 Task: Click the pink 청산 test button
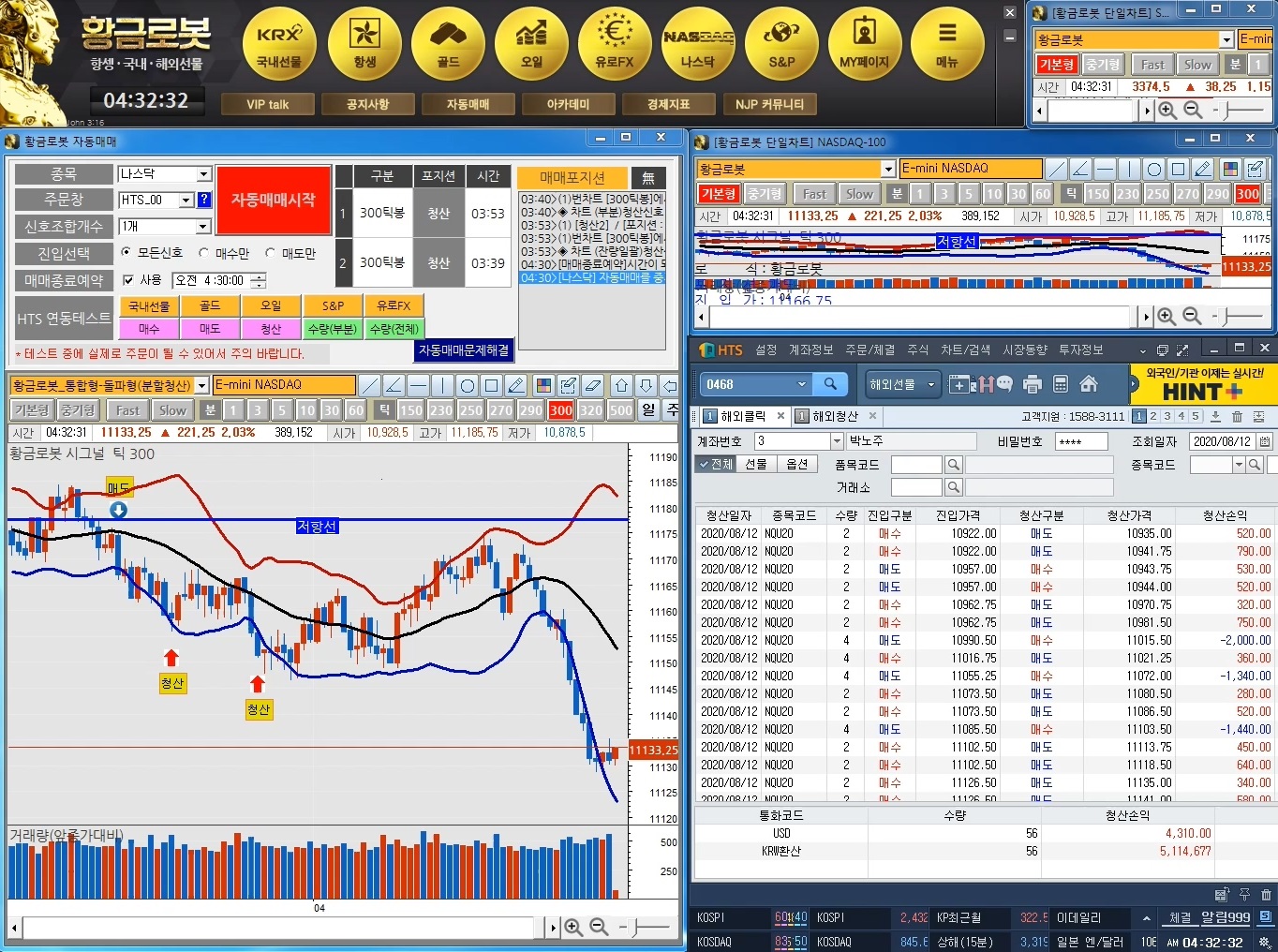tap(271, 329)
